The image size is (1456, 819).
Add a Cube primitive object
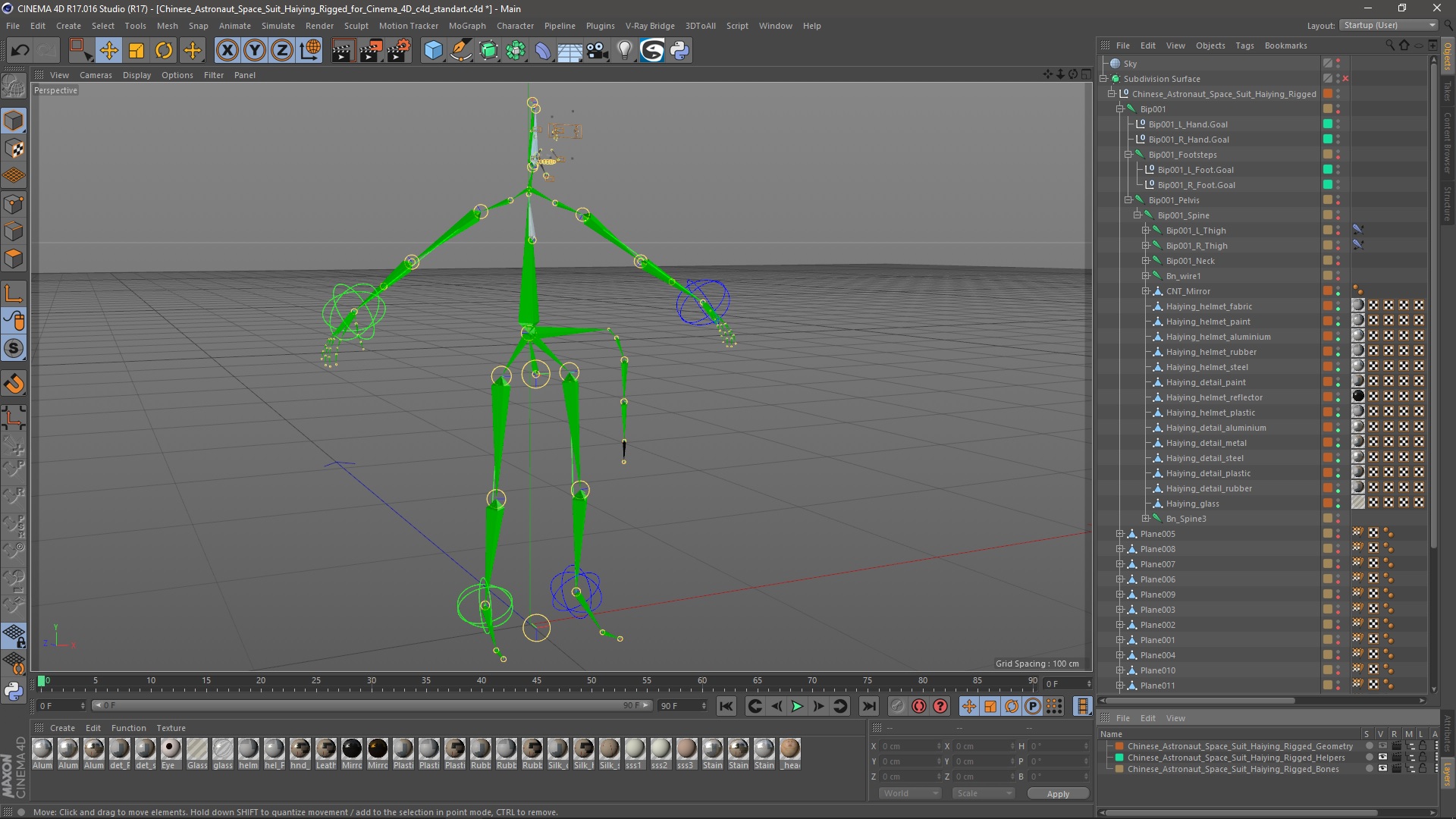coord(433,51)
